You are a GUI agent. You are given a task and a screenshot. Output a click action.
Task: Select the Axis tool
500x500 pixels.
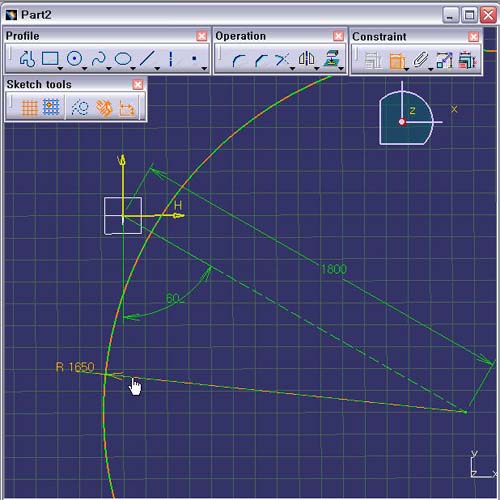[171, 59]
